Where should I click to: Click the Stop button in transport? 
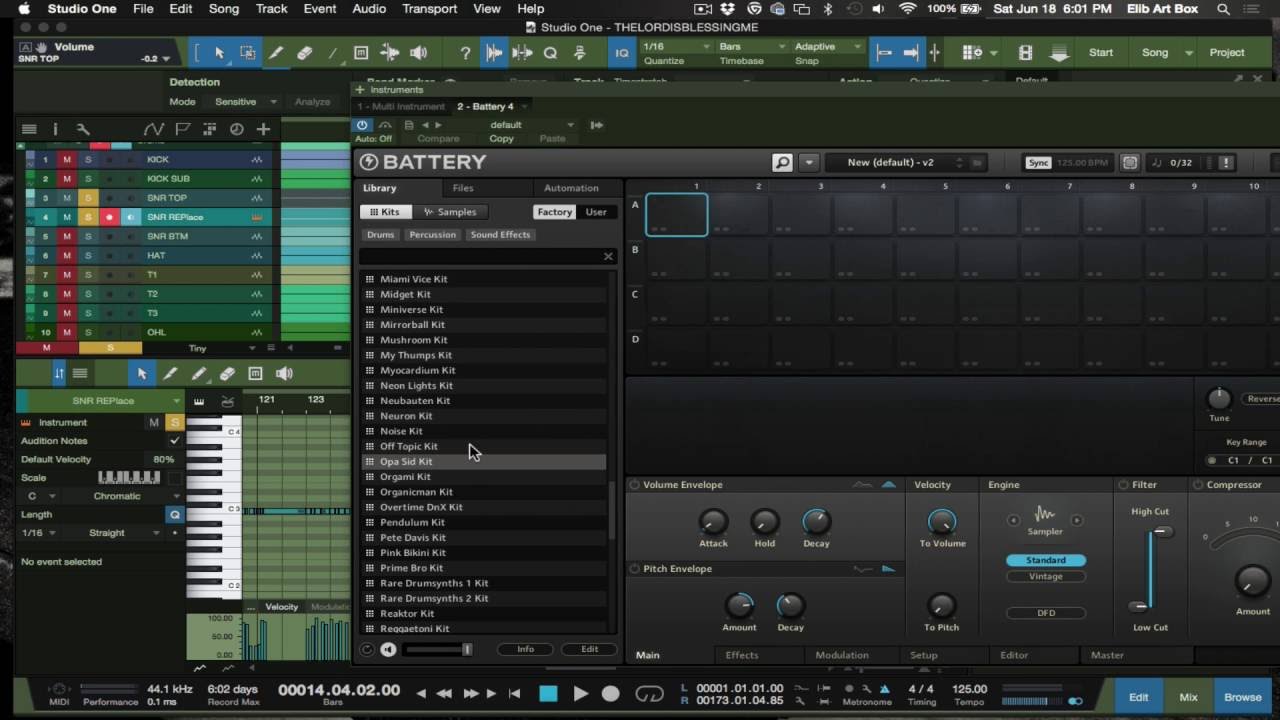click(548, 694)
